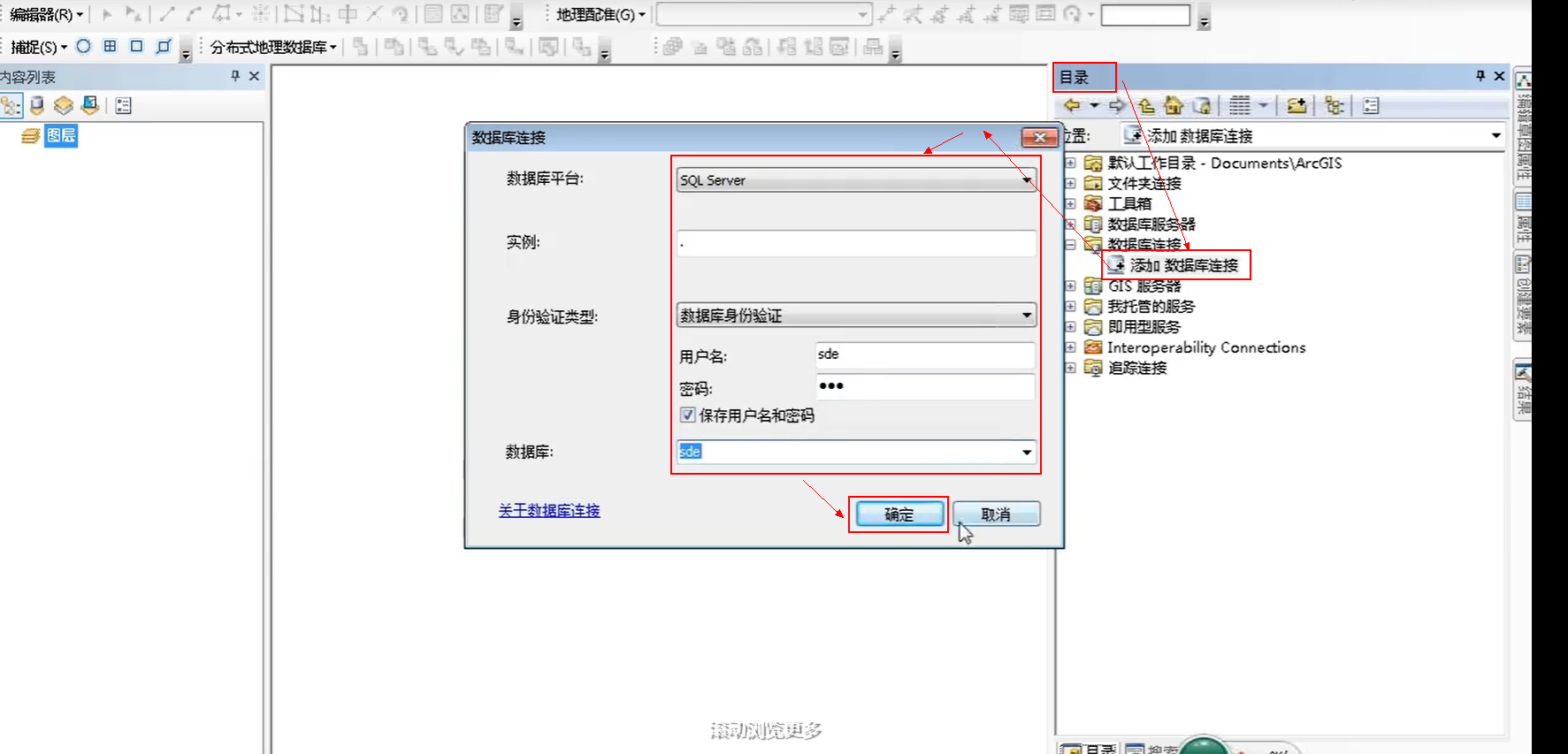Screen dimensions: 1568x754
Task: Click the Reshape Feature tool icon
Action: 319,14
